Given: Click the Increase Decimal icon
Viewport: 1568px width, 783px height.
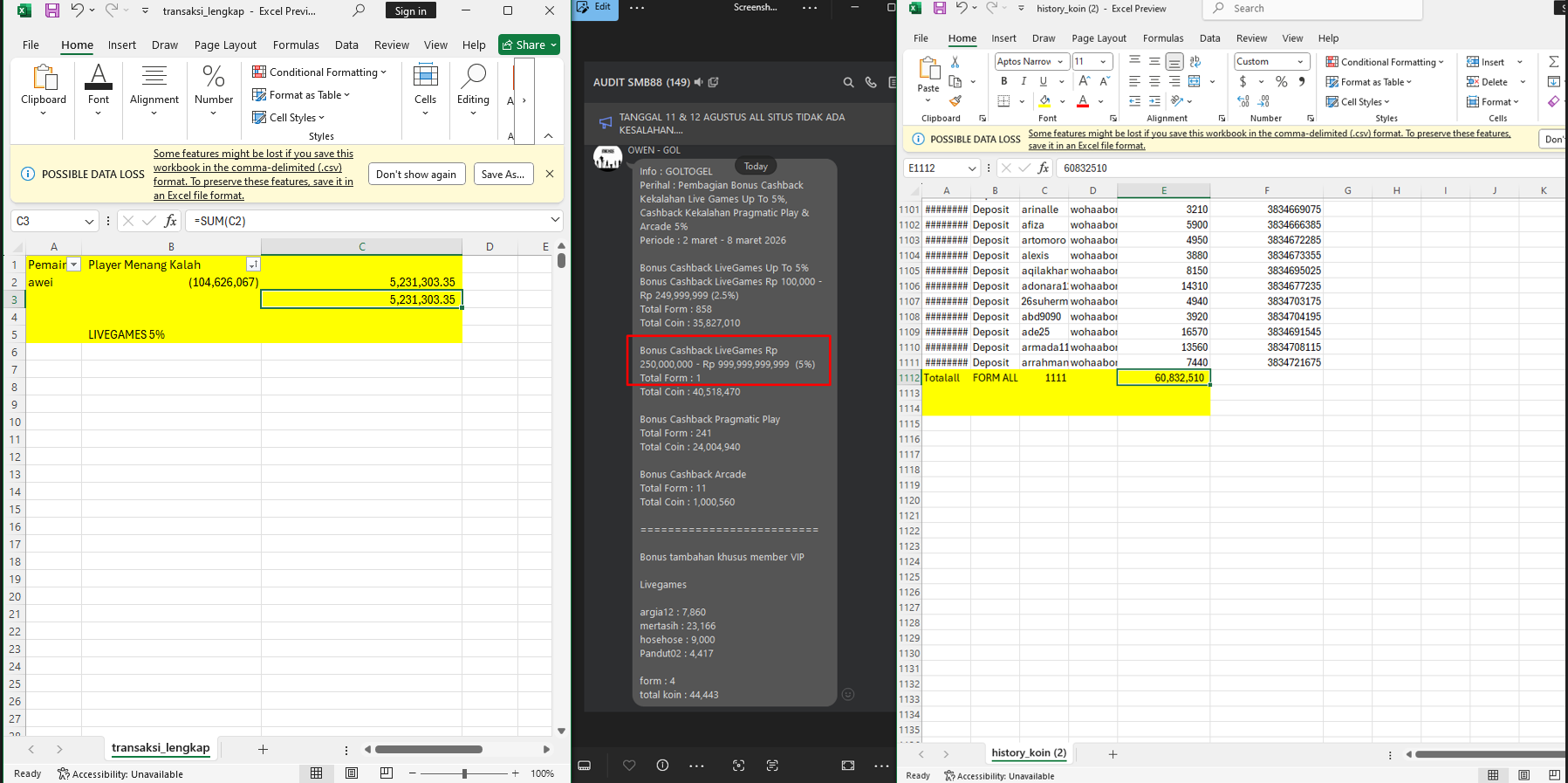Looking at the screenshot, I should pyautogui.click(x=1243, y=101).
